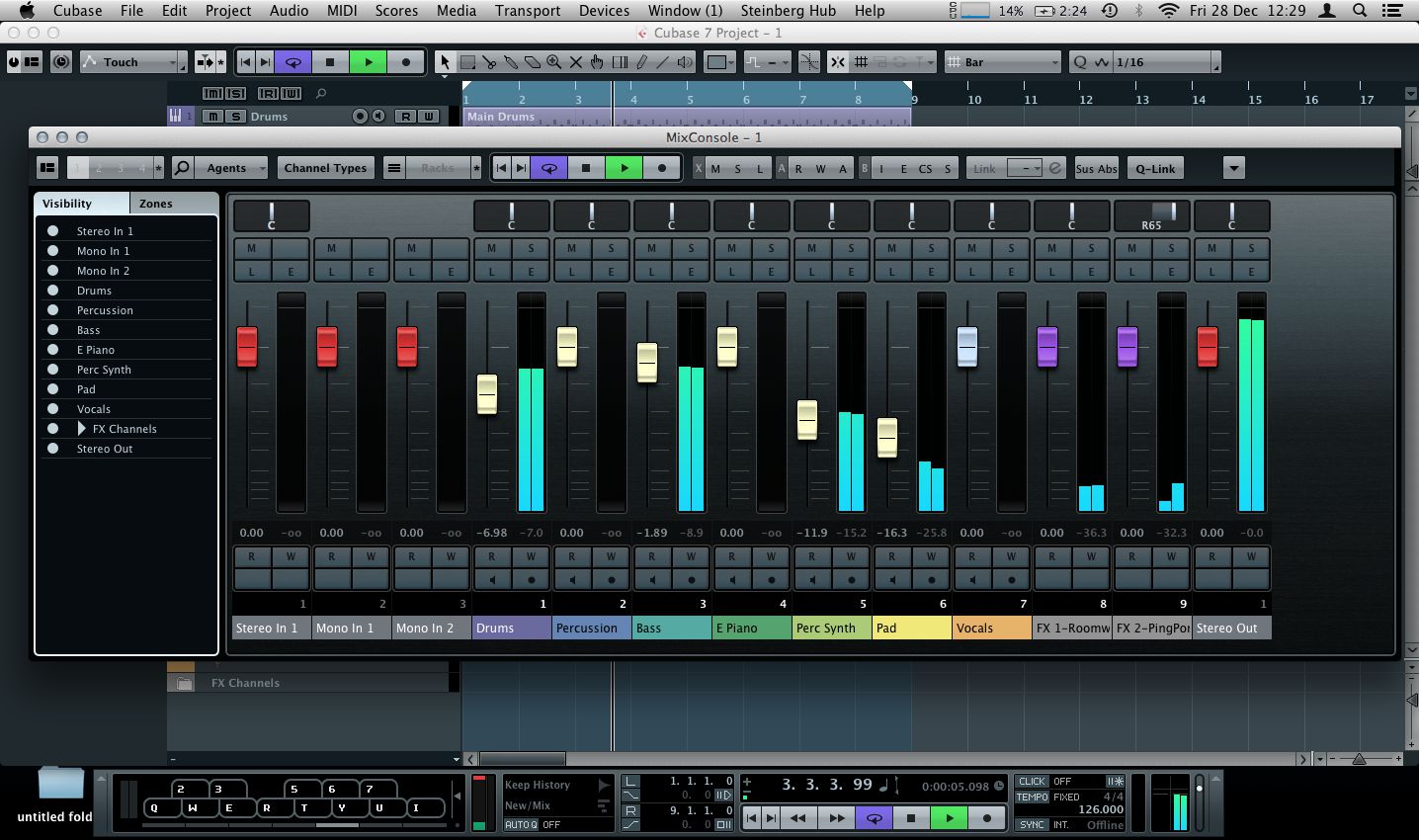Click the Channel Types button
Screen dimensions: 1419x840
click(325, 168)
